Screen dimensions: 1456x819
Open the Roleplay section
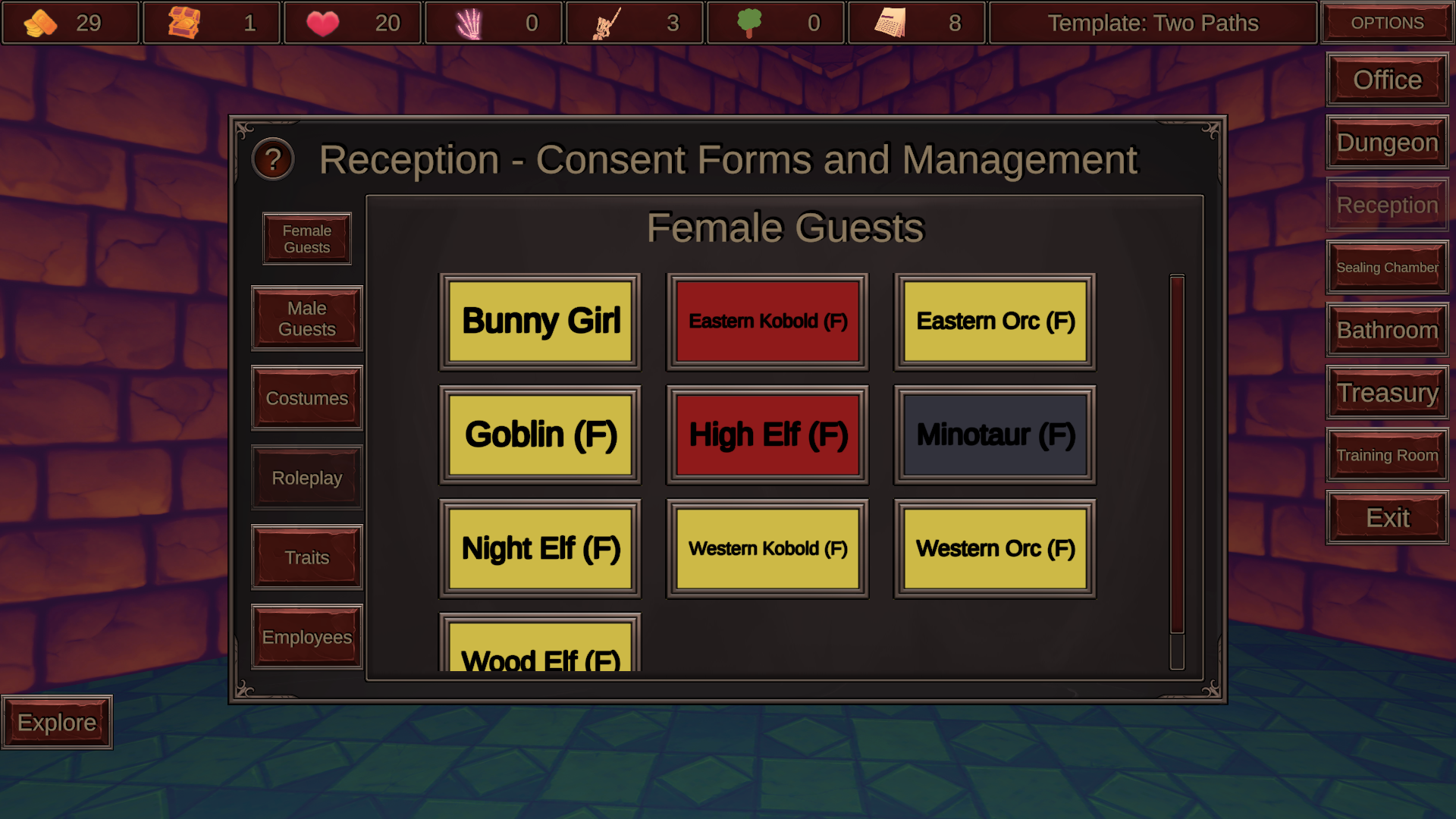[306, 478]
